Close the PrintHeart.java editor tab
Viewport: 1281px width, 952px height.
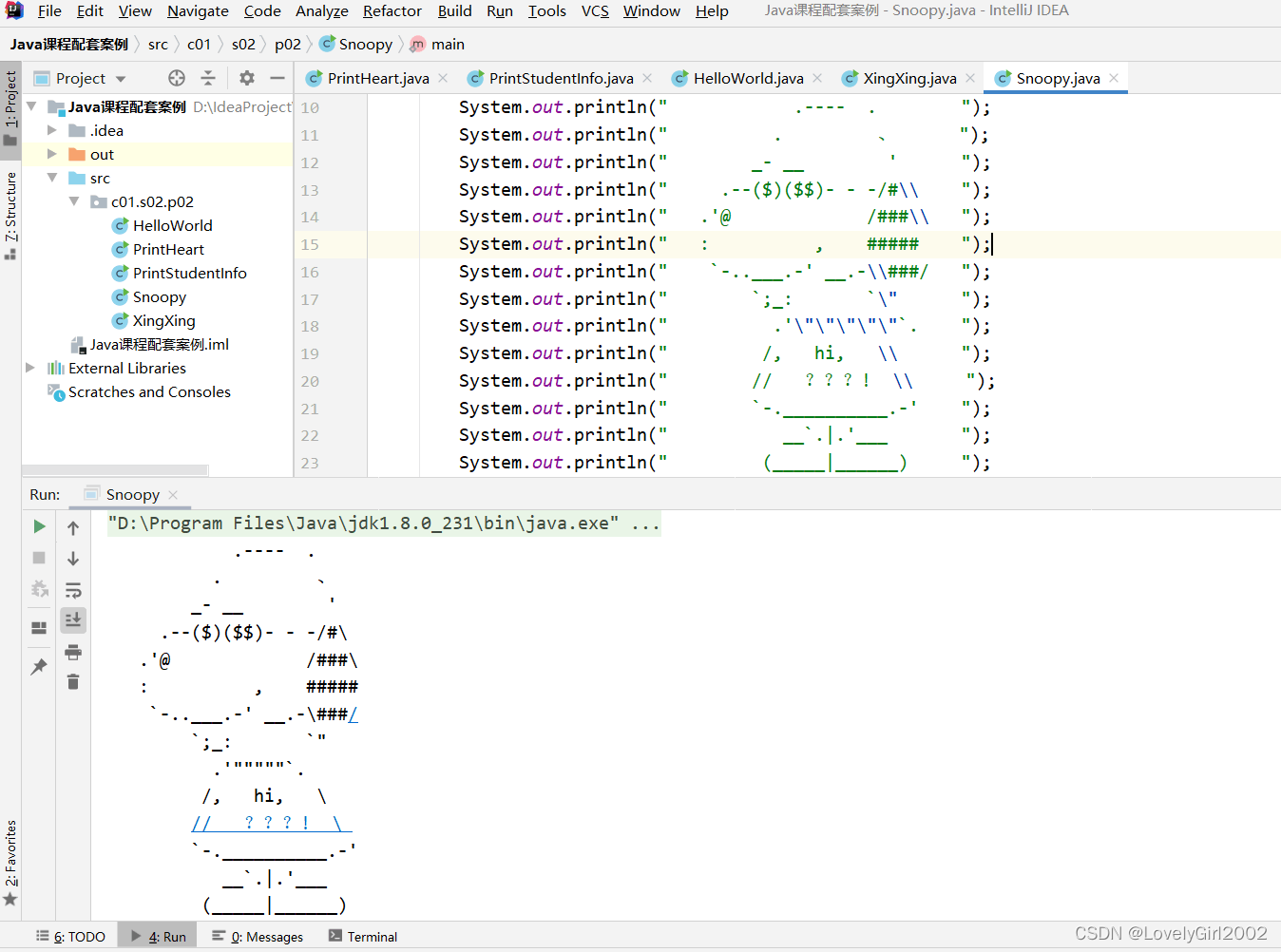pos(443,78)
